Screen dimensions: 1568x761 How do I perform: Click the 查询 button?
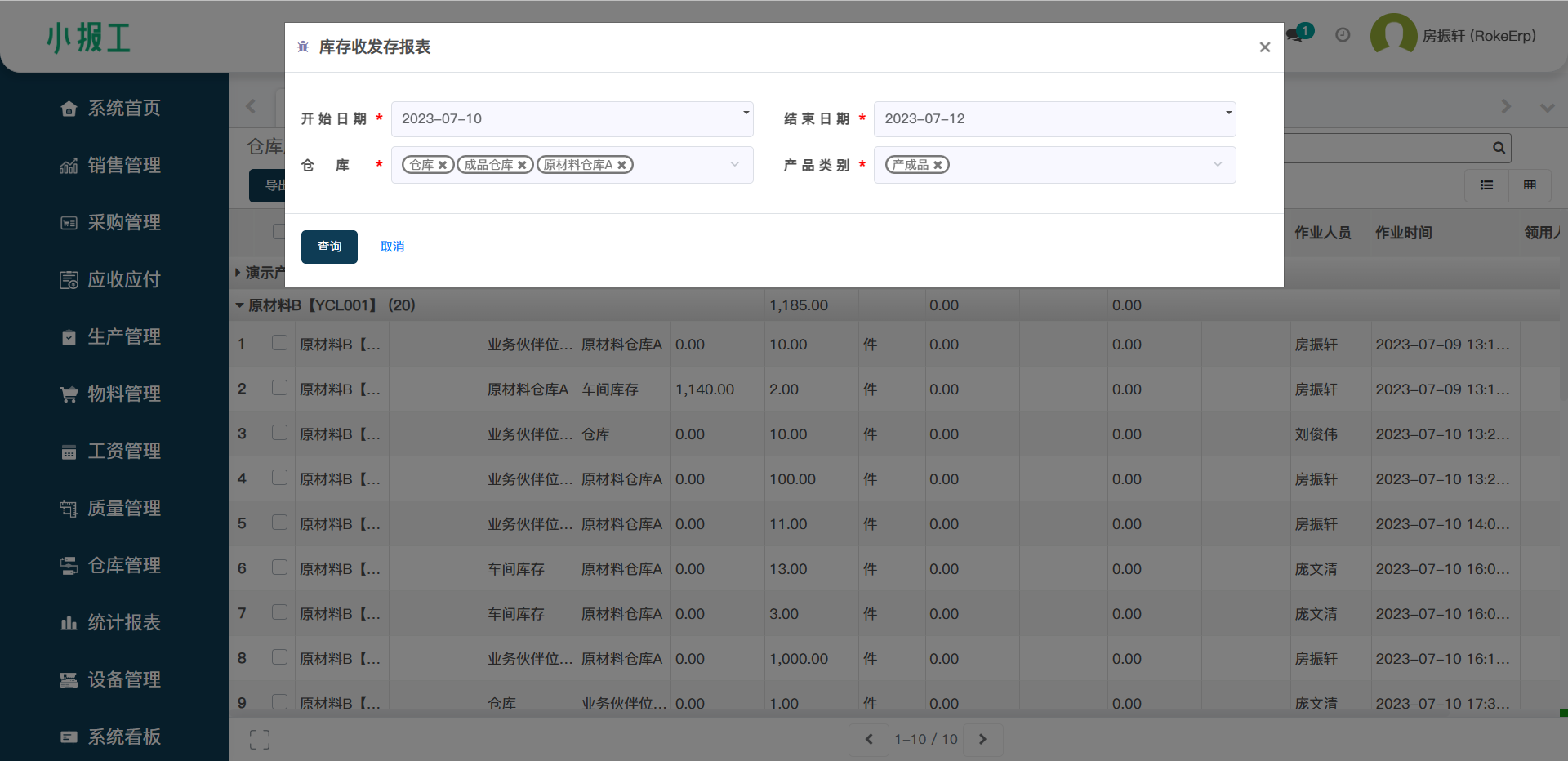tap(329, 247)
